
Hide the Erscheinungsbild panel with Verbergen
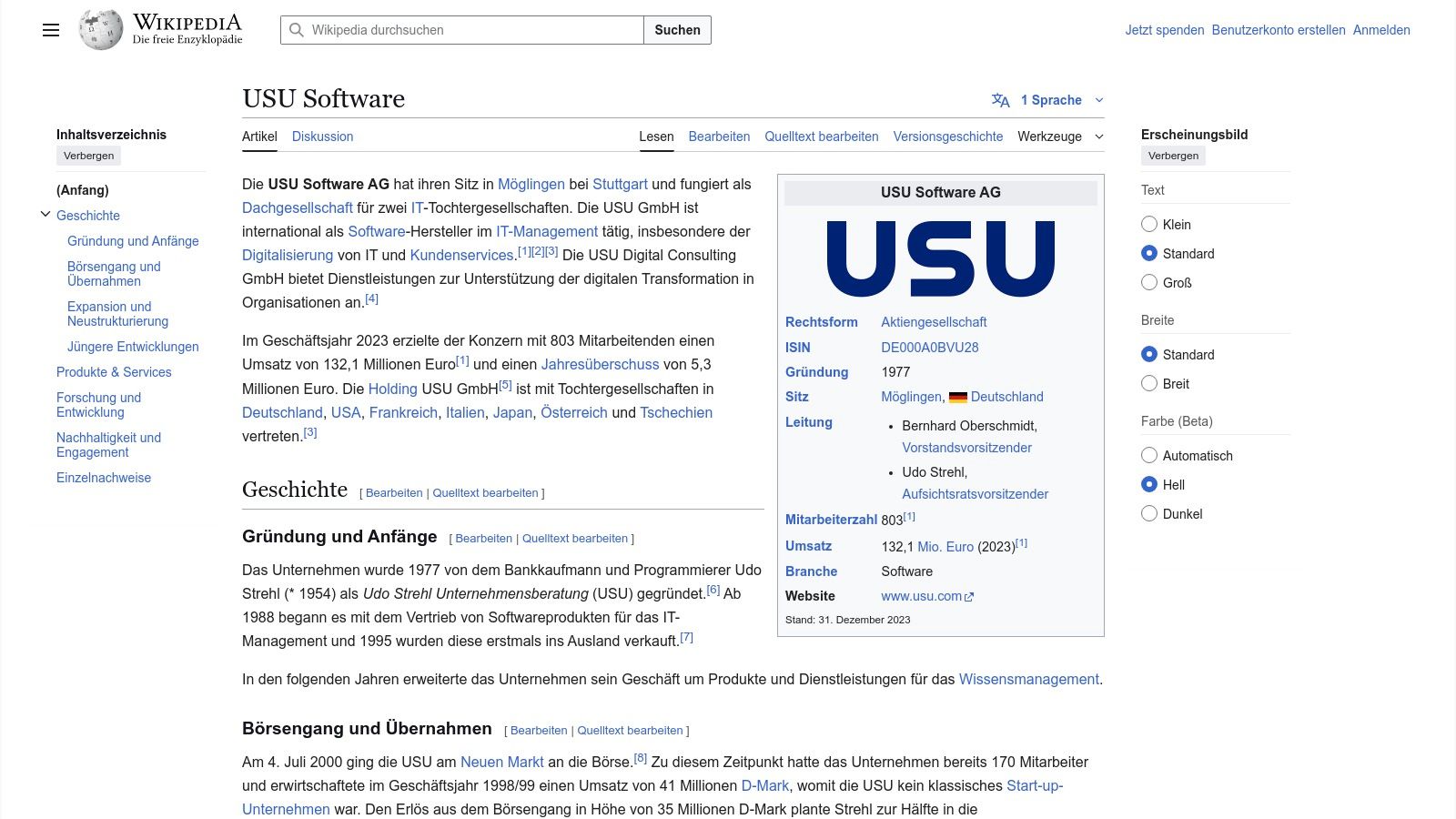click(x=1173, y=156)
